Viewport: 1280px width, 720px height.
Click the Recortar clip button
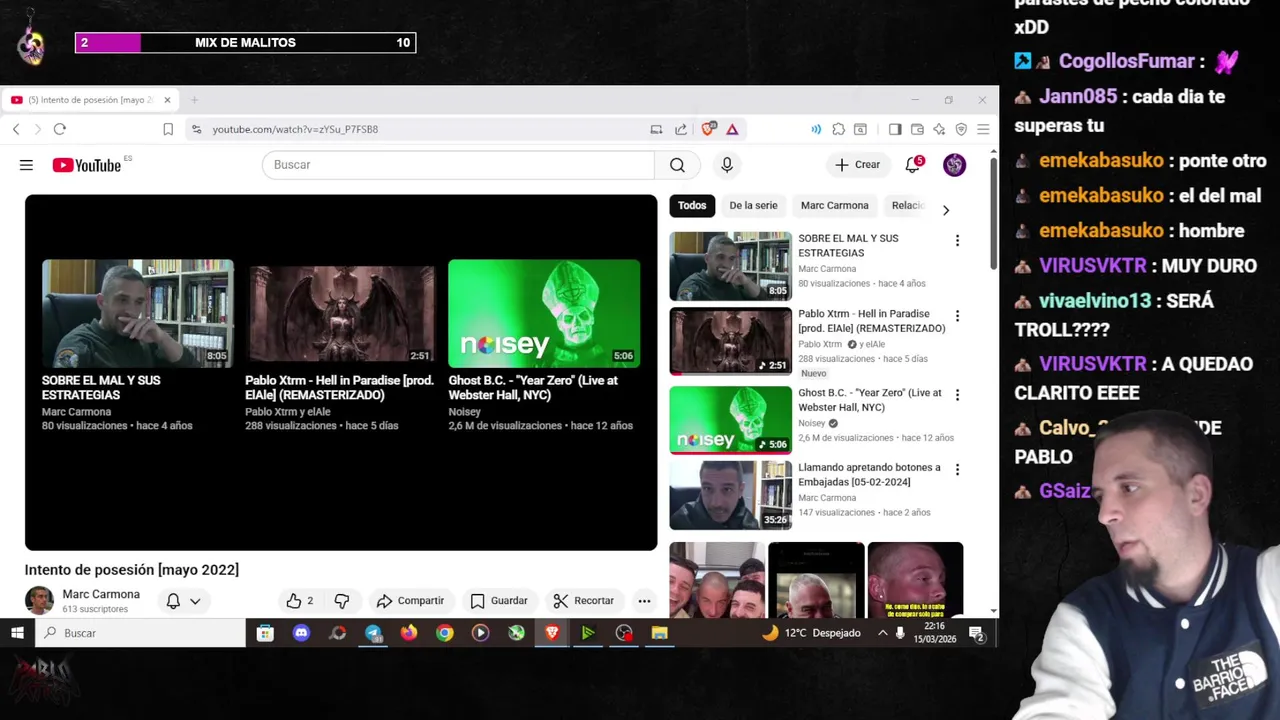[584, 601]
